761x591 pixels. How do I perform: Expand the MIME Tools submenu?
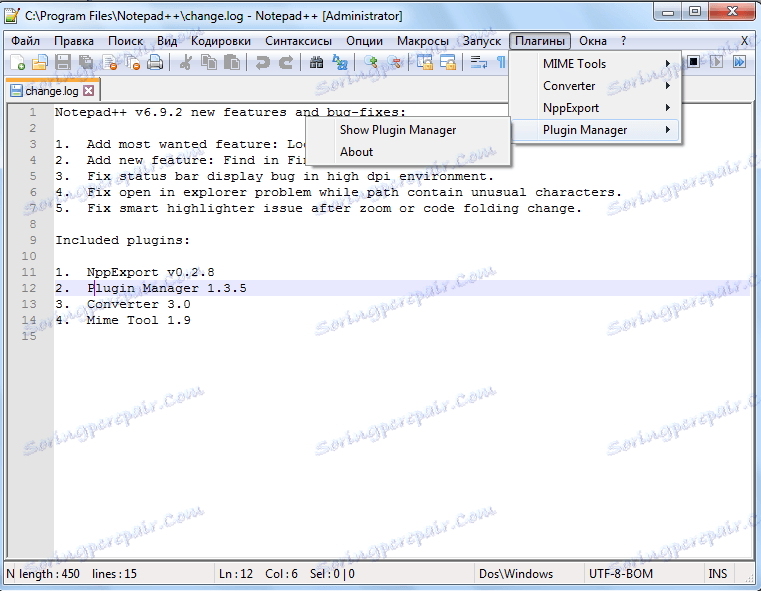tap(596, 64)
